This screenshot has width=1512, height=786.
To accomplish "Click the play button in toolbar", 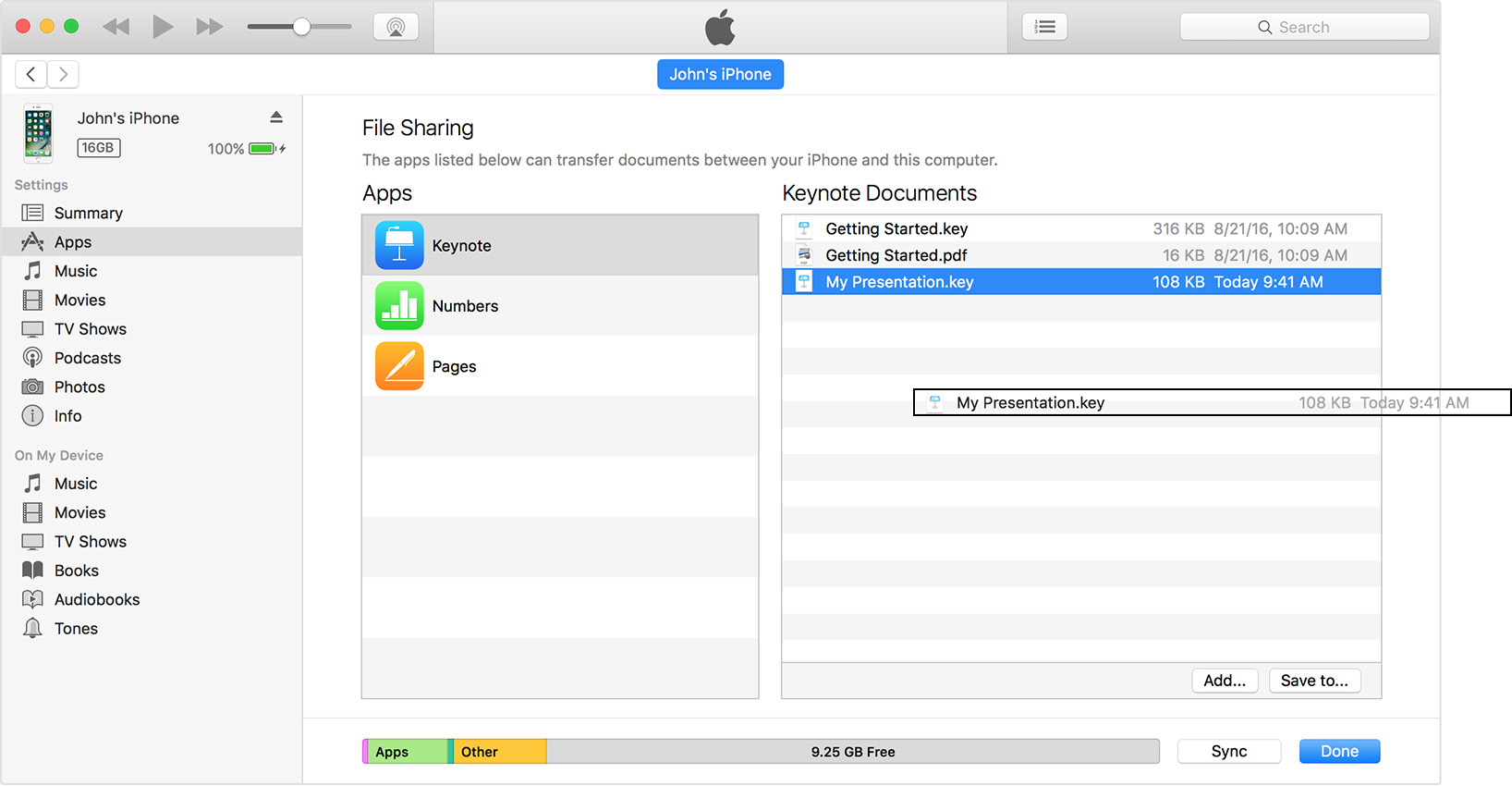I will click(x=163, y=27).
